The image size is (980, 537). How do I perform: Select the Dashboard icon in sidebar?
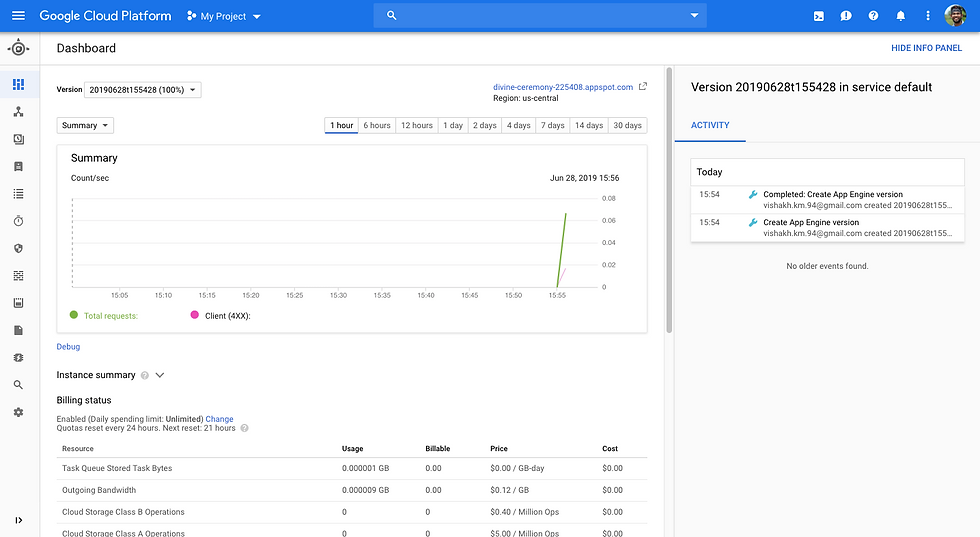pos(18,84)
